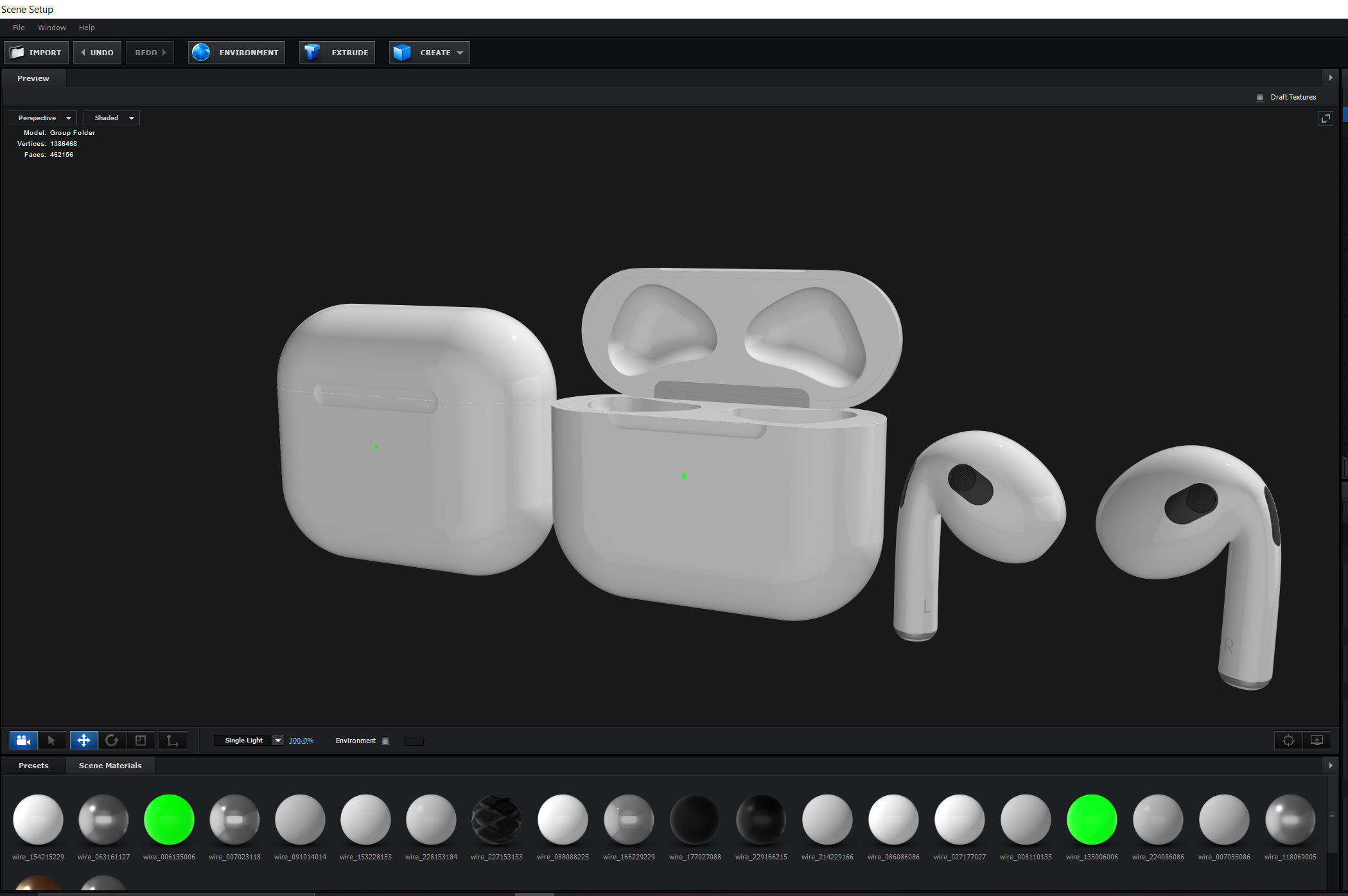The image size is (1348, 896).
Task: Click the Import folder icon
Action: [17, 53]
